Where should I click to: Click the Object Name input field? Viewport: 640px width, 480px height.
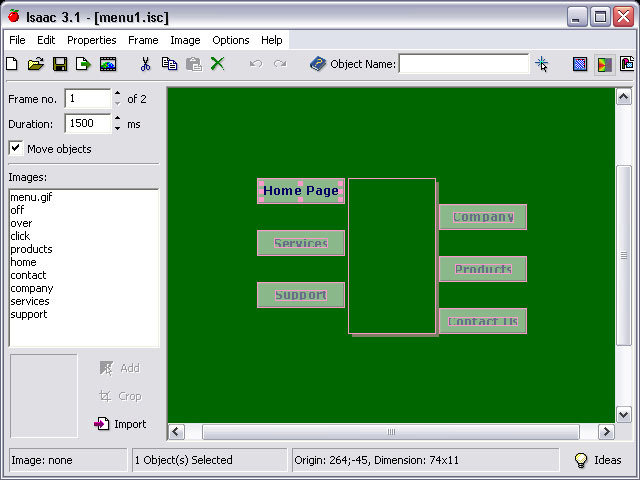(464, 64)
